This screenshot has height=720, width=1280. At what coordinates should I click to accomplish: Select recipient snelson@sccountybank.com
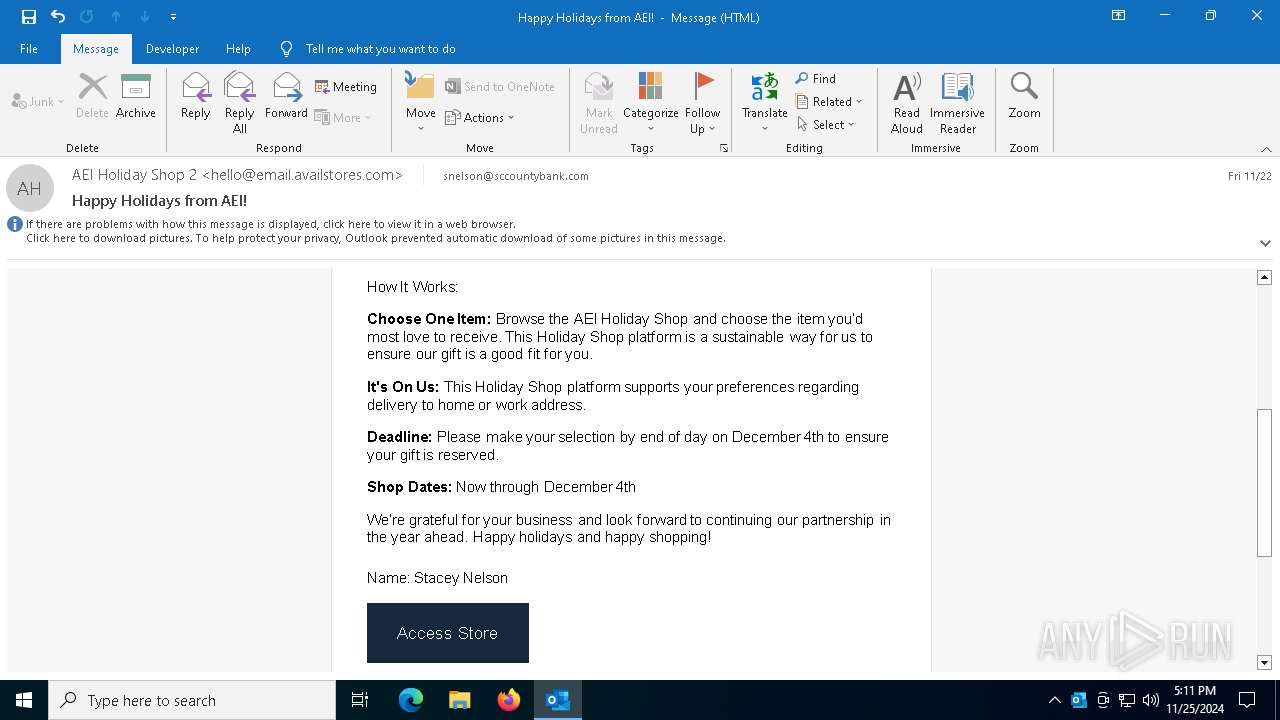516,176
